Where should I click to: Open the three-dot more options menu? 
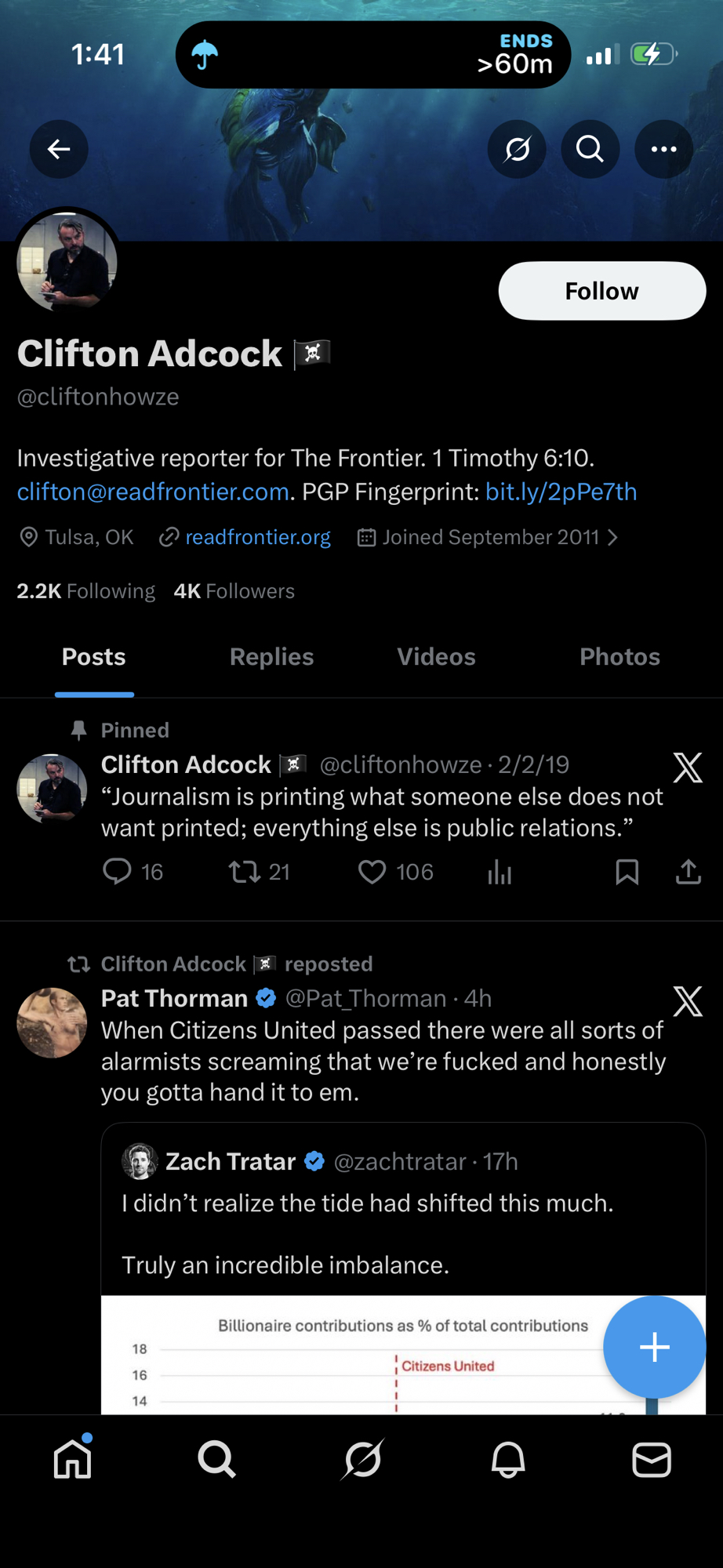[x=663, y=149]
